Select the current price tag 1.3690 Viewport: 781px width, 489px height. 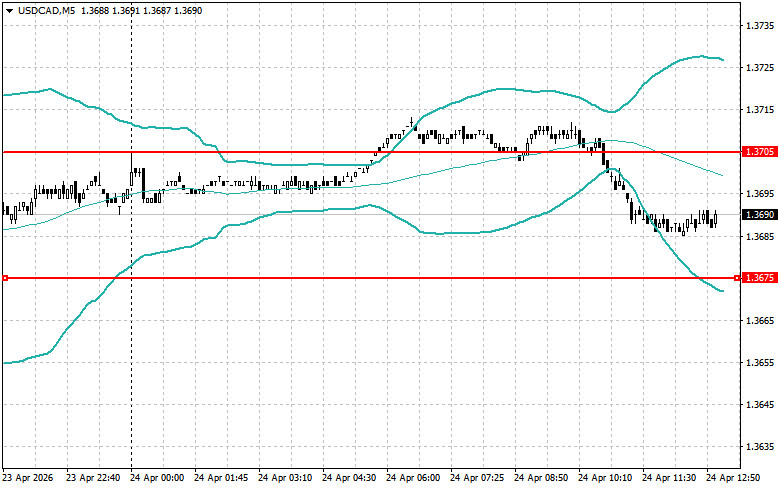pyautogui.click(x=760, y=215)
